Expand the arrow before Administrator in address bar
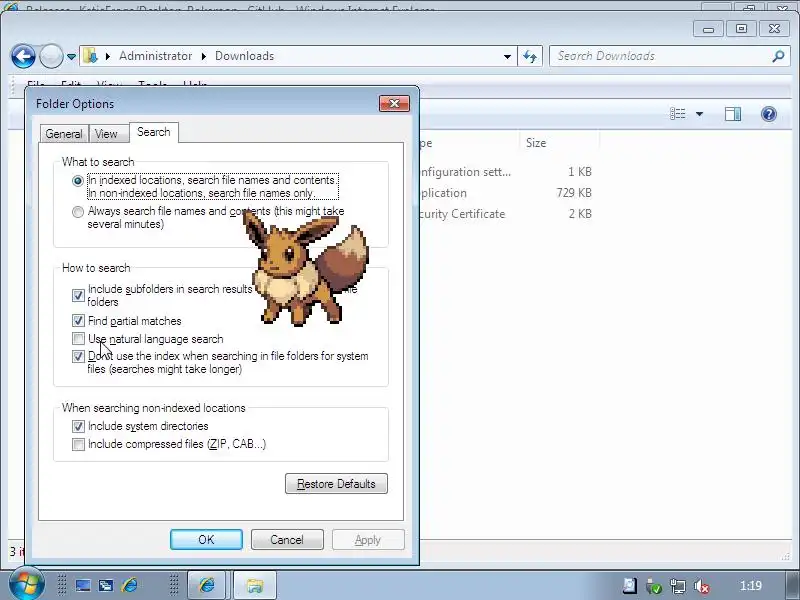 (x=108, y=56)
